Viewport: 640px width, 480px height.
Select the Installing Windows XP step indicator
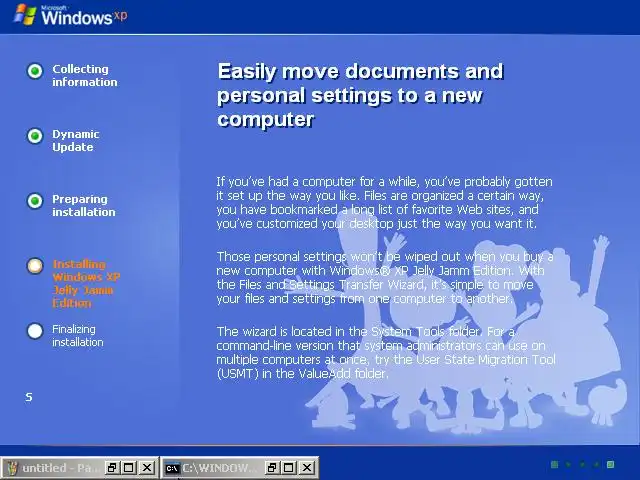tap(35, 266)
